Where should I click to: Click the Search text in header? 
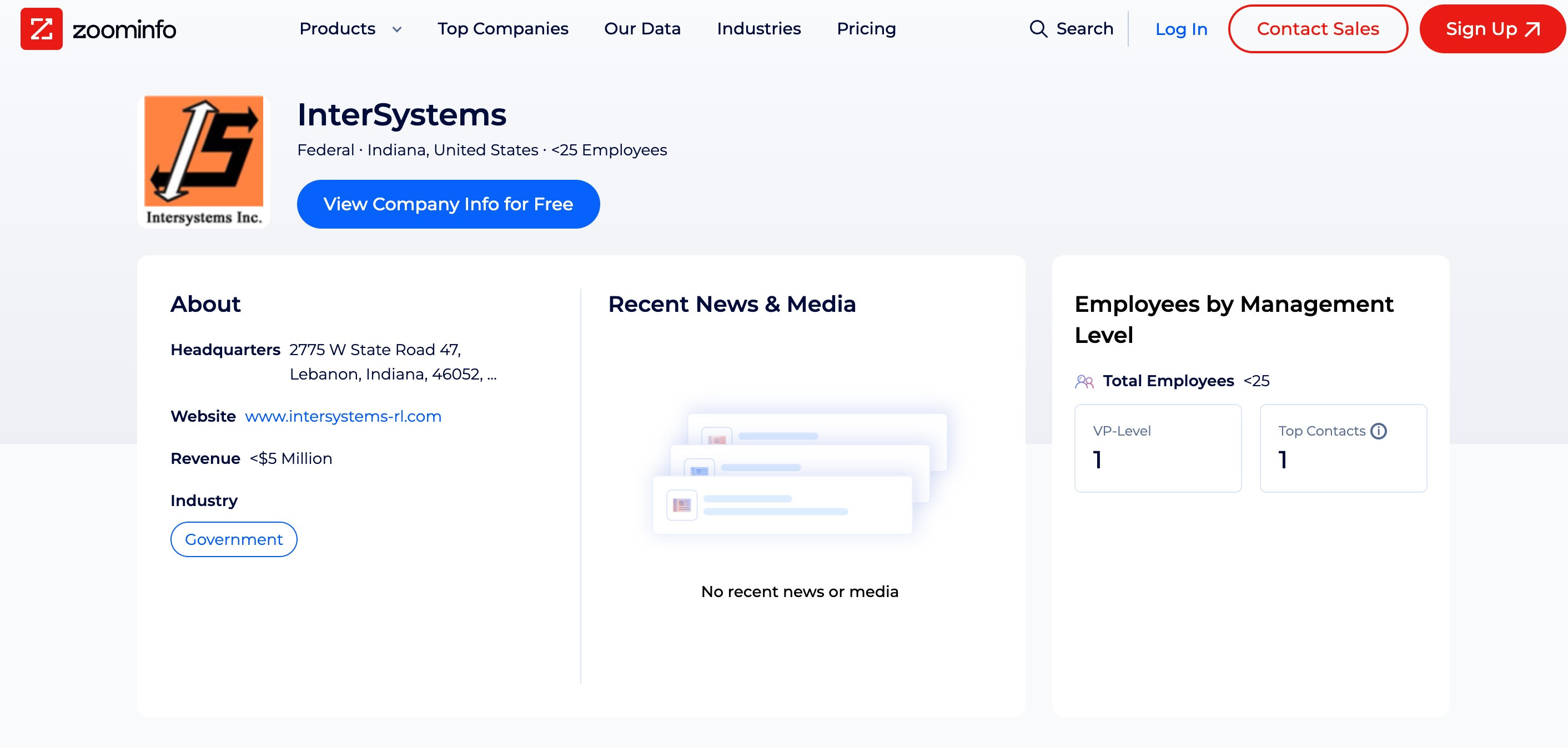(x=1085, y=29)
